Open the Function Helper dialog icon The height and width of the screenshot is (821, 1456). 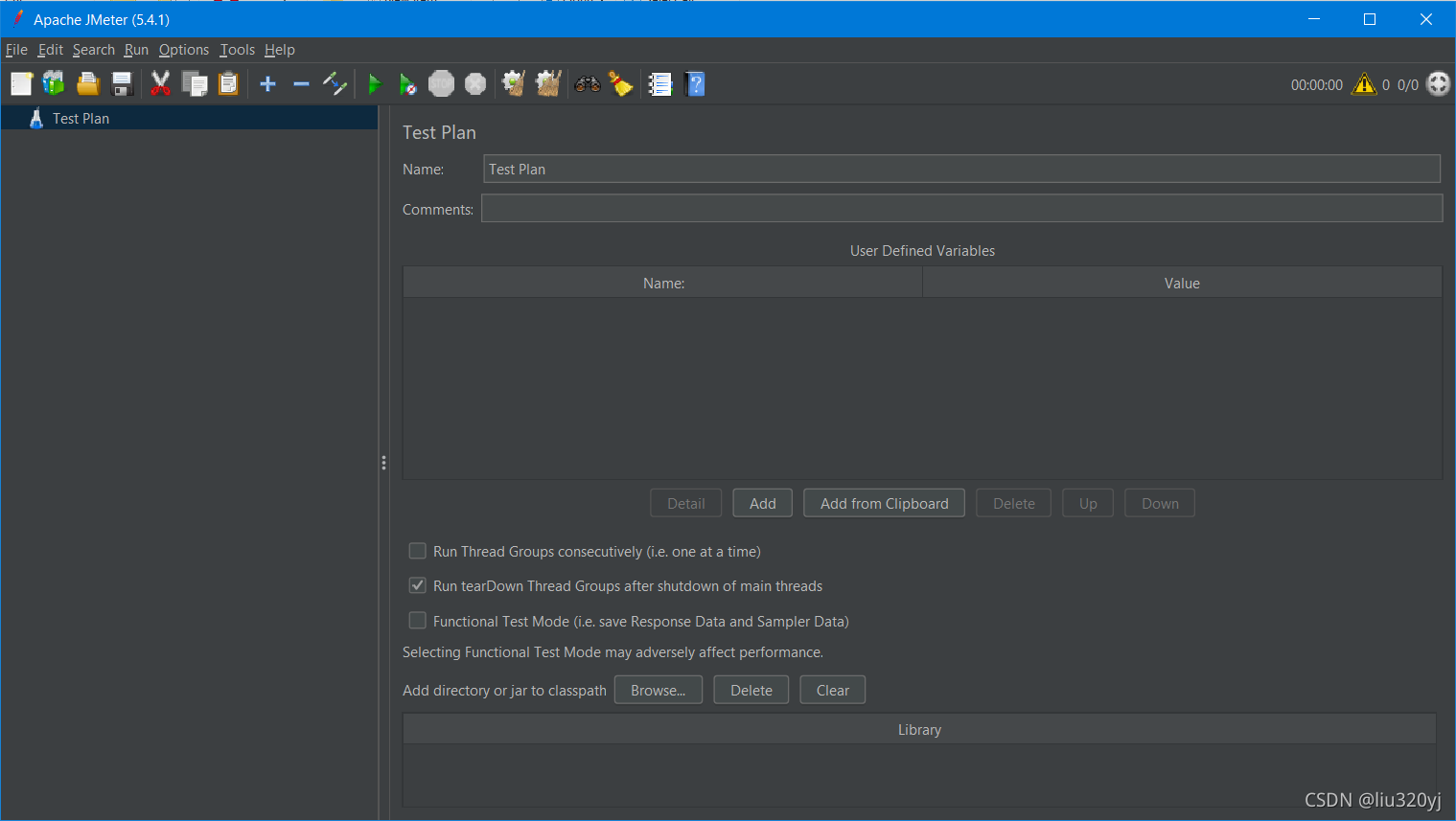pos(660,84)
